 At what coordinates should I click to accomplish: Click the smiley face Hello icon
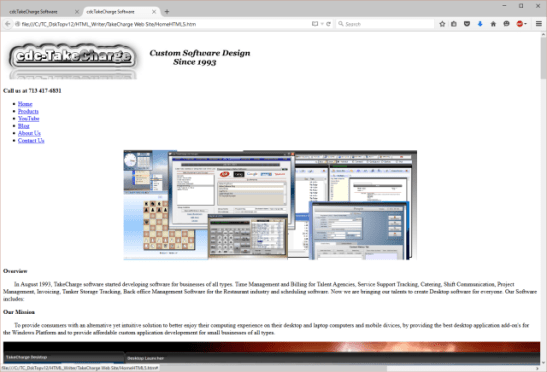[x=507, y=24]
